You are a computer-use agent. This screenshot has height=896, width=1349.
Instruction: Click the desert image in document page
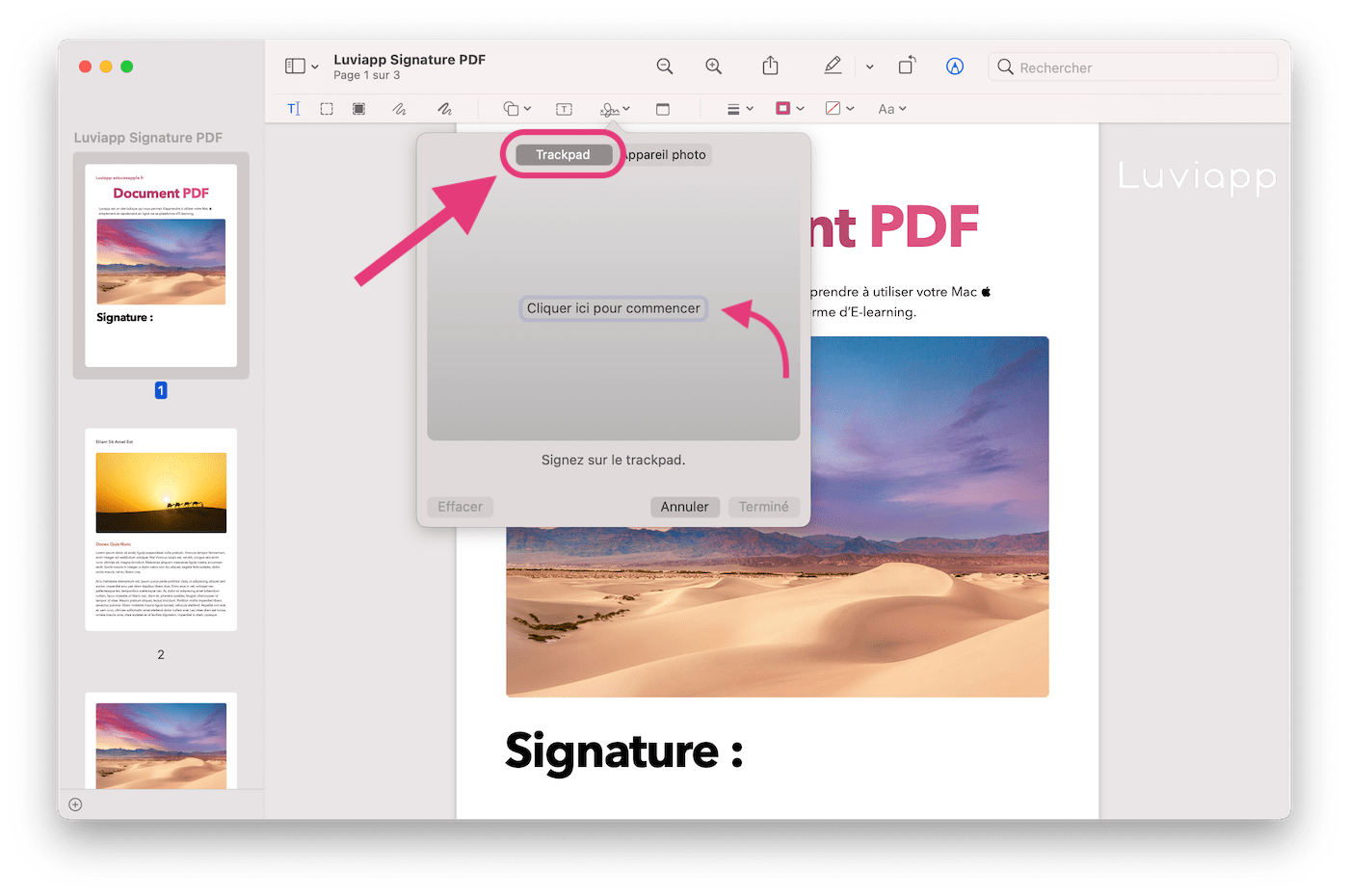[x=778, y=516]
